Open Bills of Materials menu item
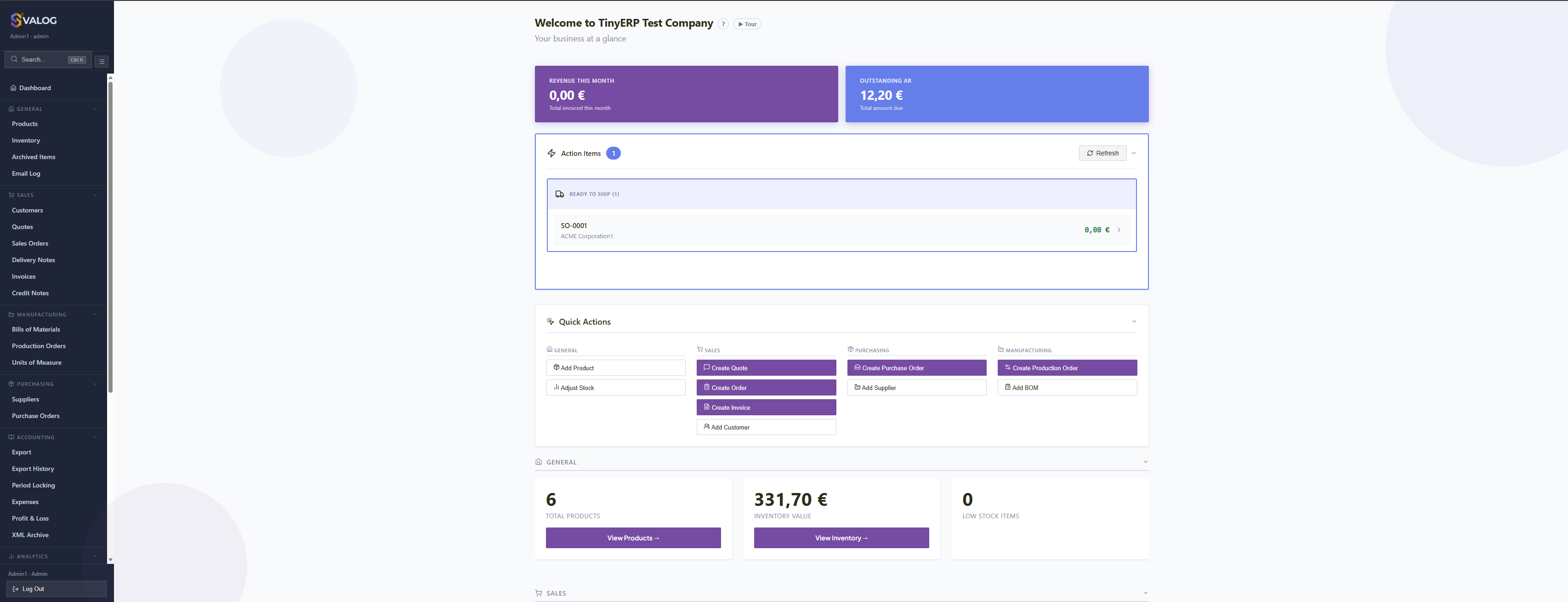This screenshot has height=602, width=1568. [x=36, y=330]
